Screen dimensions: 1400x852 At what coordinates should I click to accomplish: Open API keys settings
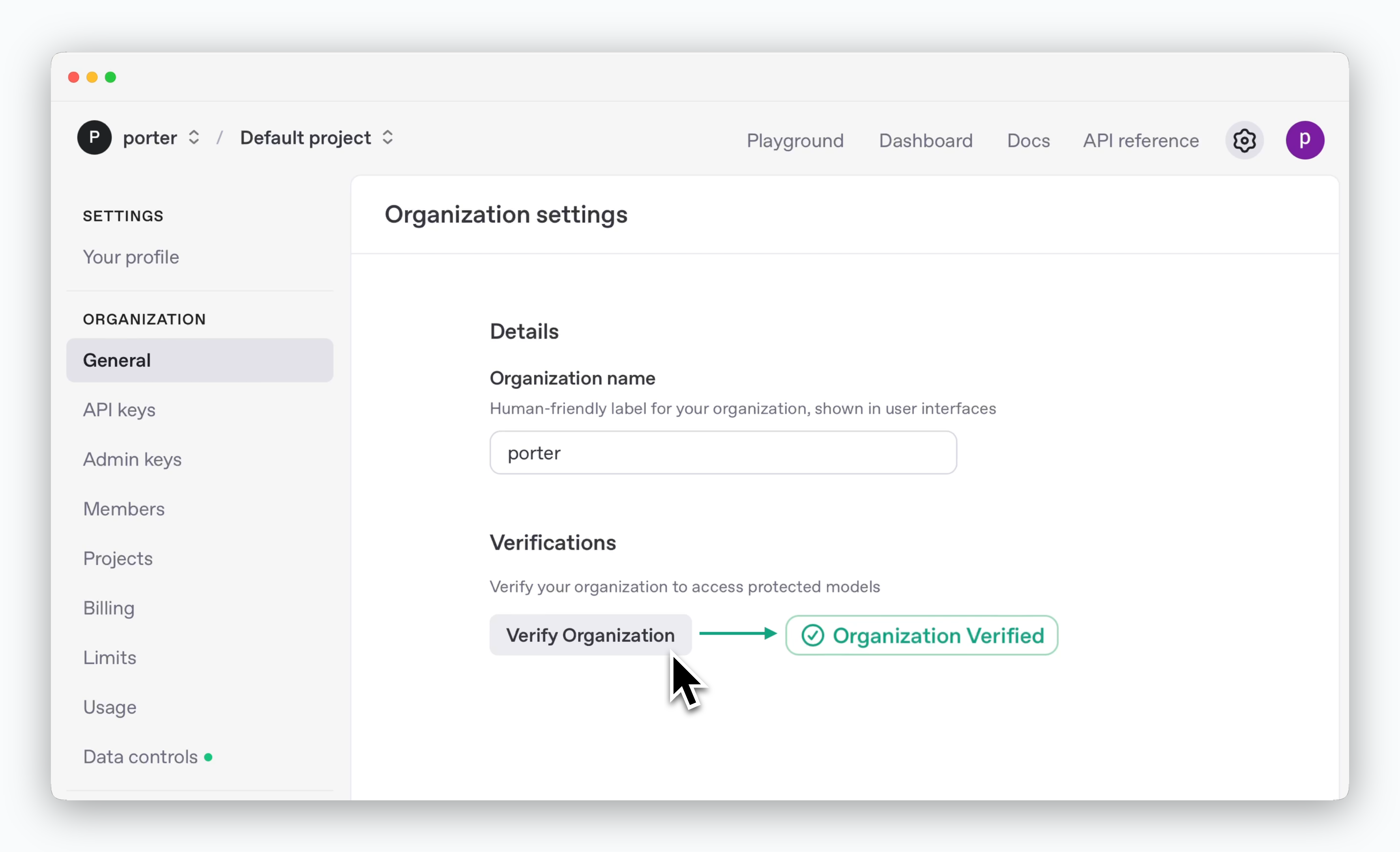pyautogui.click(x=119, y=409)
